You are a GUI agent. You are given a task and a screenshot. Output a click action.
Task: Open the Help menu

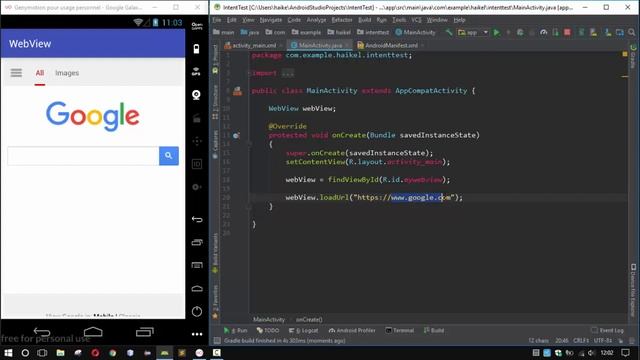460,20
